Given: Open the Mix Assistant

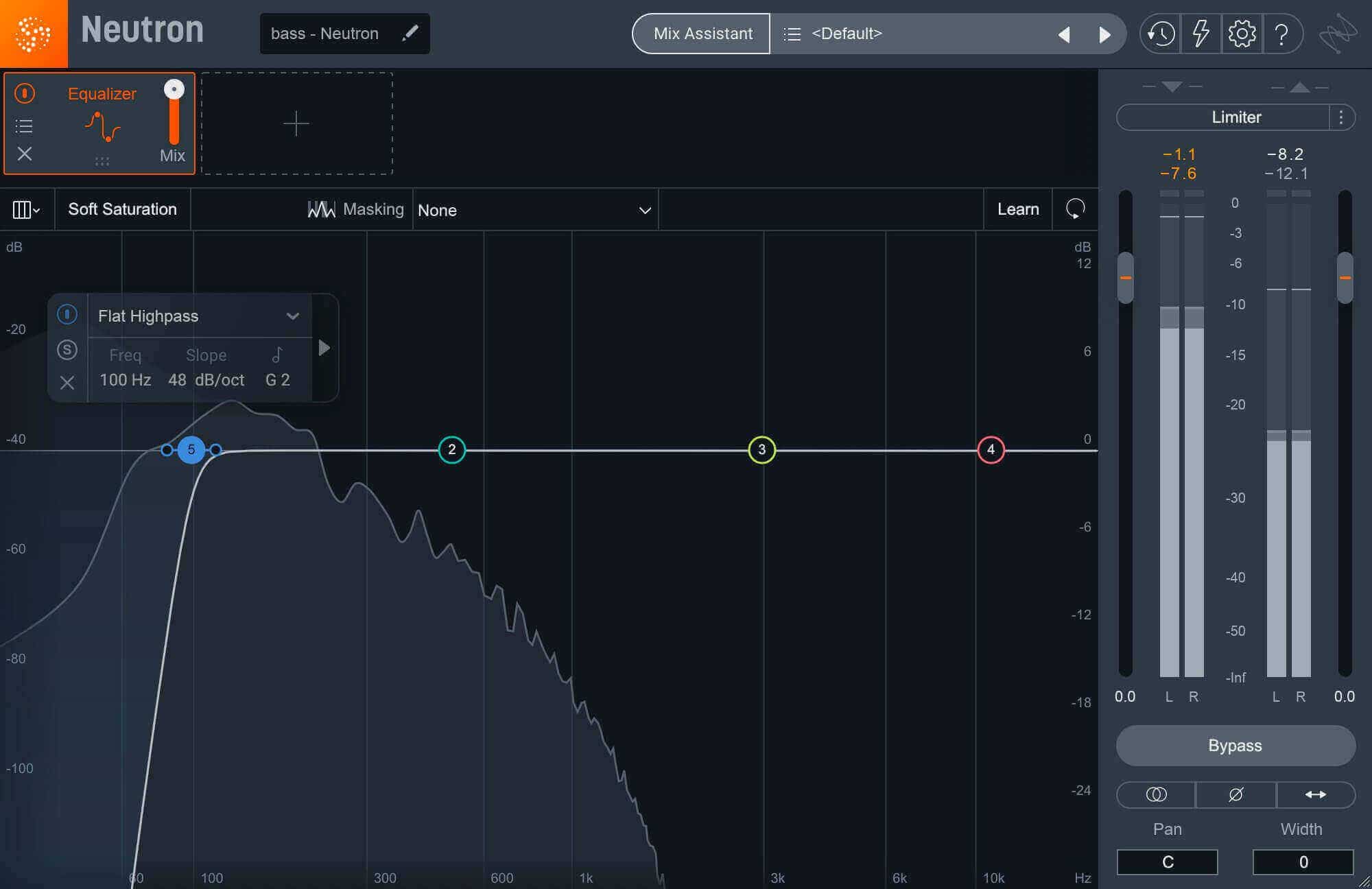Looking at the screenshot, I should point(702,34).
